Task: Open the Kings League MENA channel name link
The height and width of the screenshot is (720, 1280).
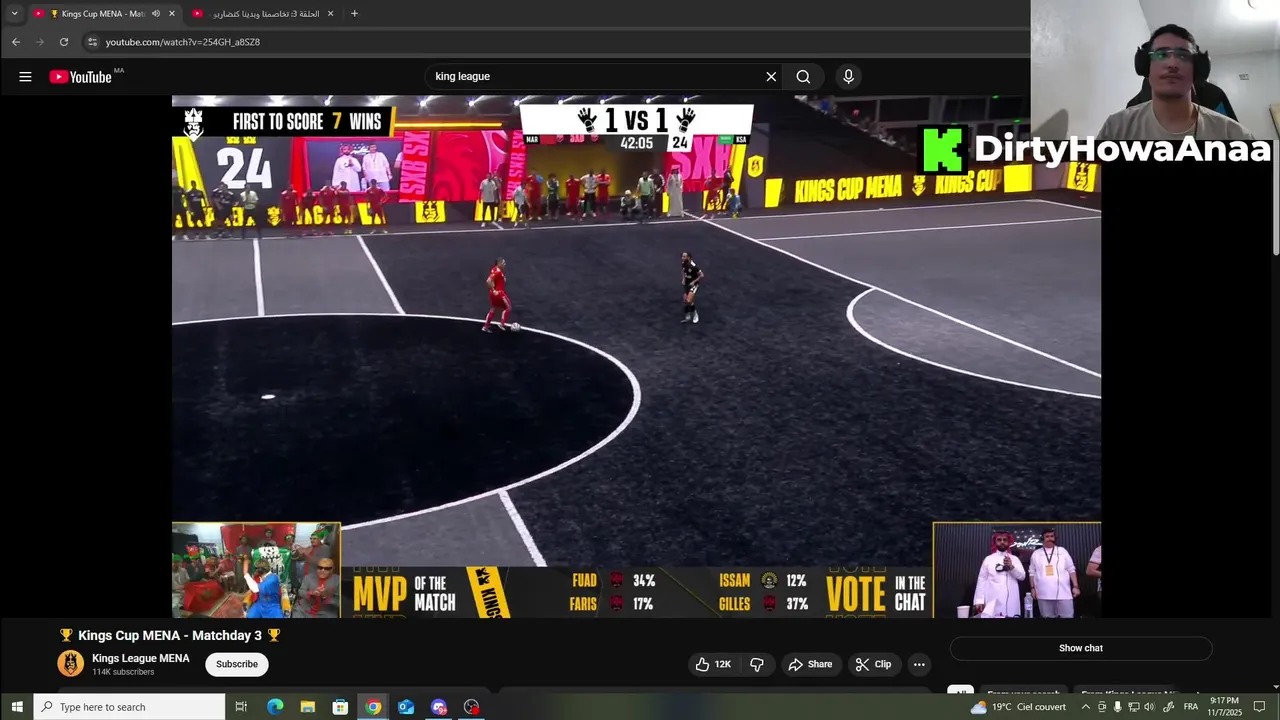Action: pos(141,658)
